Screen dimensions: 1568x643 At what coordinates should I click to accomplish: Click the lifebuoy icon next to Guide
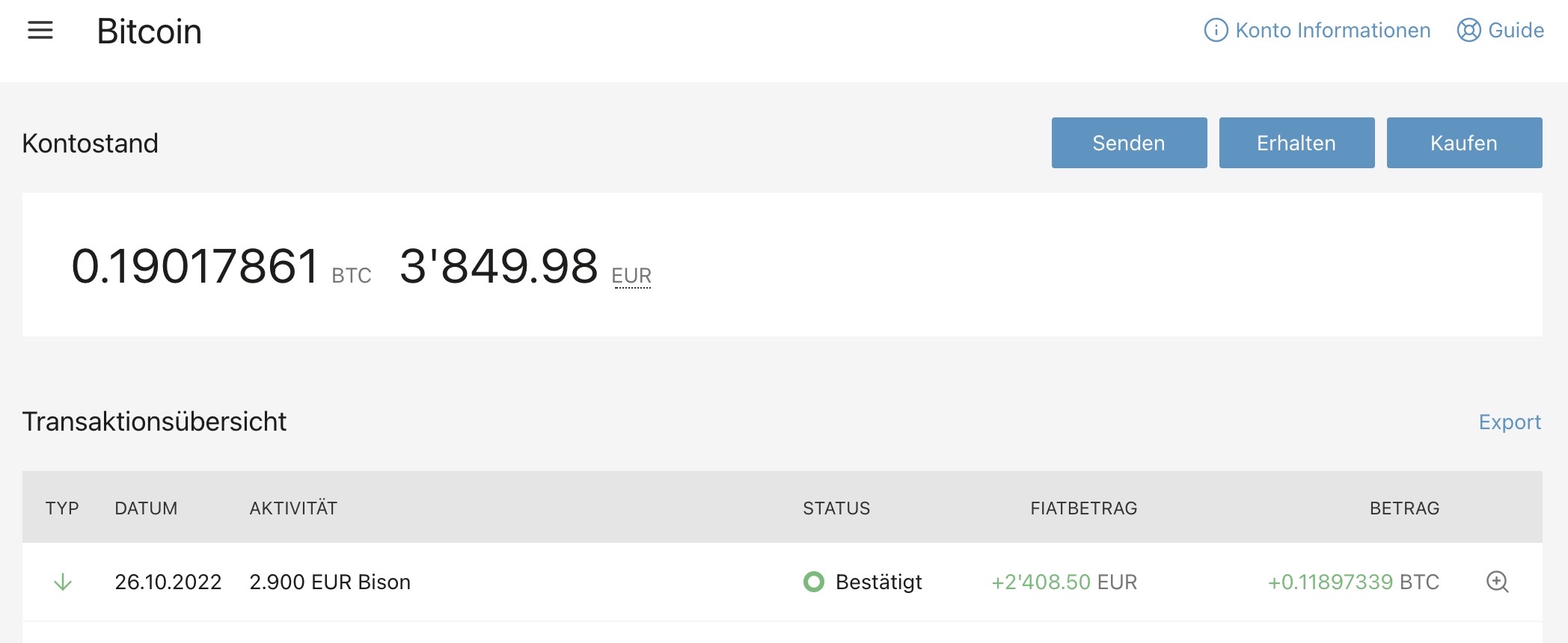[x=1469, y=31]
